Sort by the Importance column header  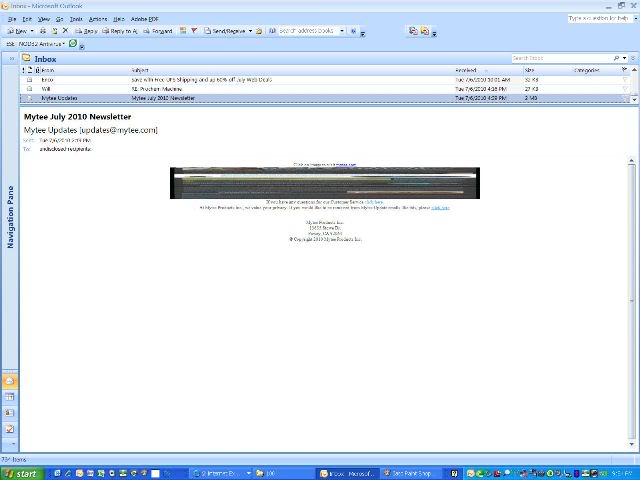(x=23, y=70)
